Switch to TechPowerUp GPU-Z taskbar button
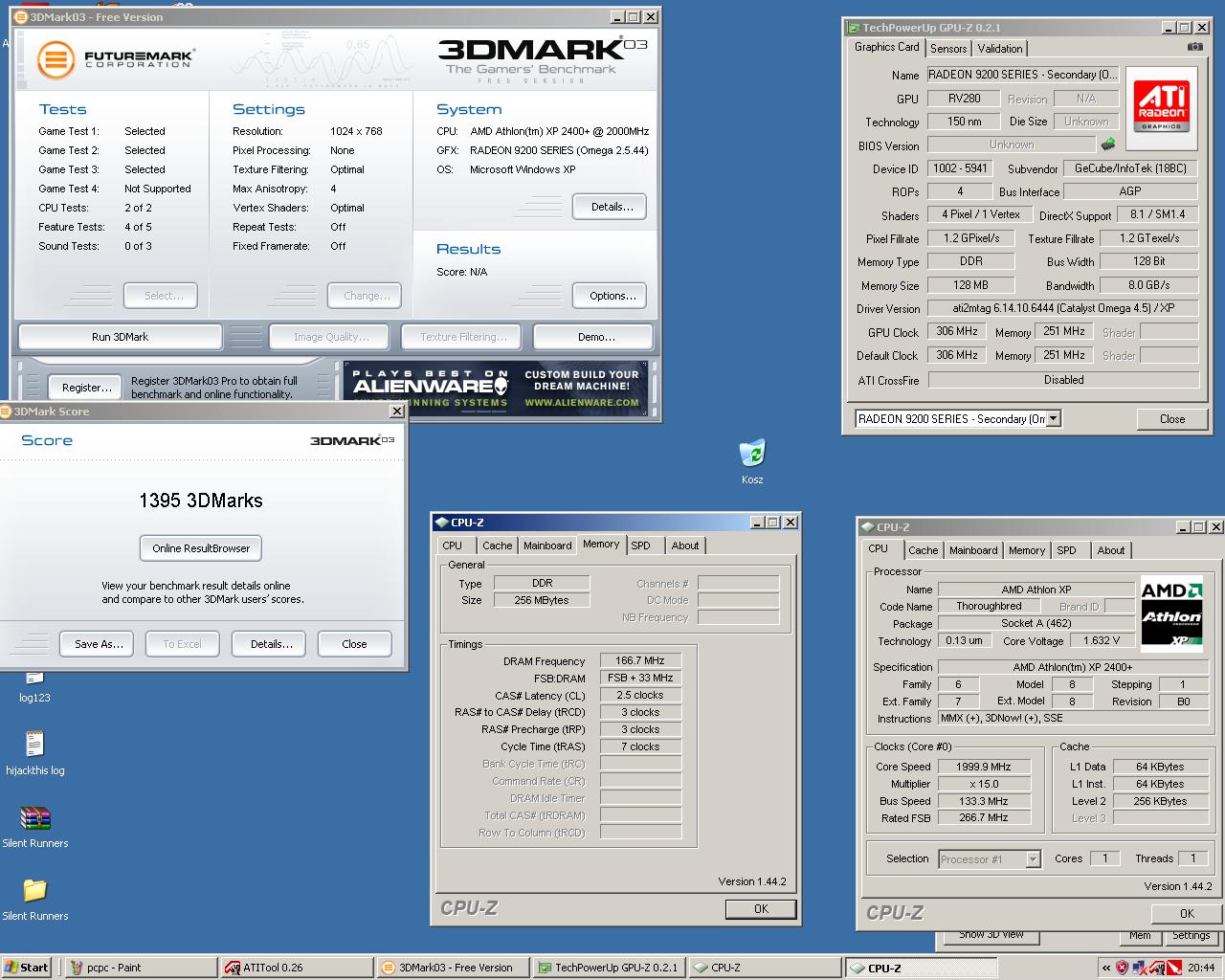1225x980 pixels. click(607, 968)
